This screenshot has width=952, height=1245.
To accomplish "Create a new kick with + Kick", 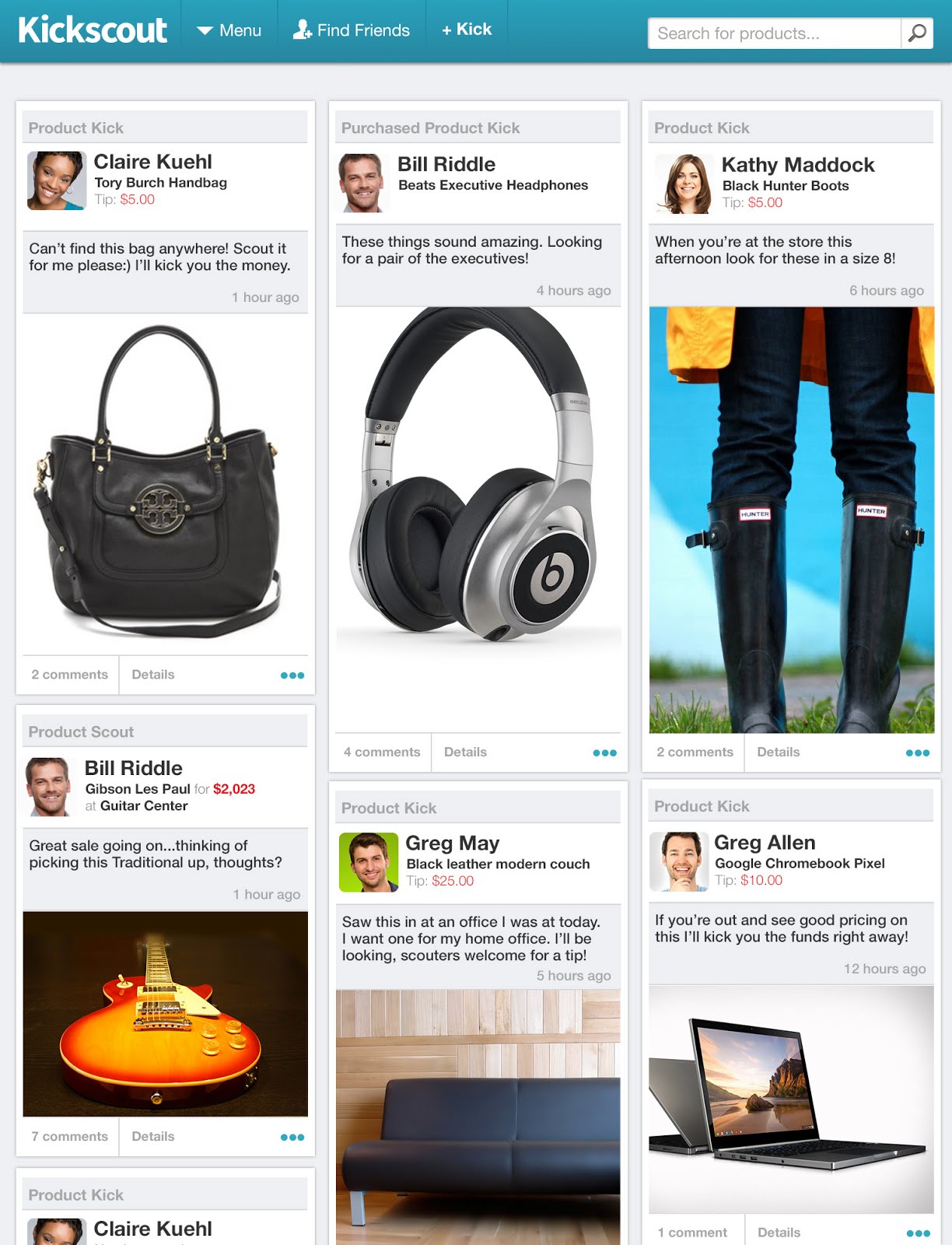I will 467,30.
